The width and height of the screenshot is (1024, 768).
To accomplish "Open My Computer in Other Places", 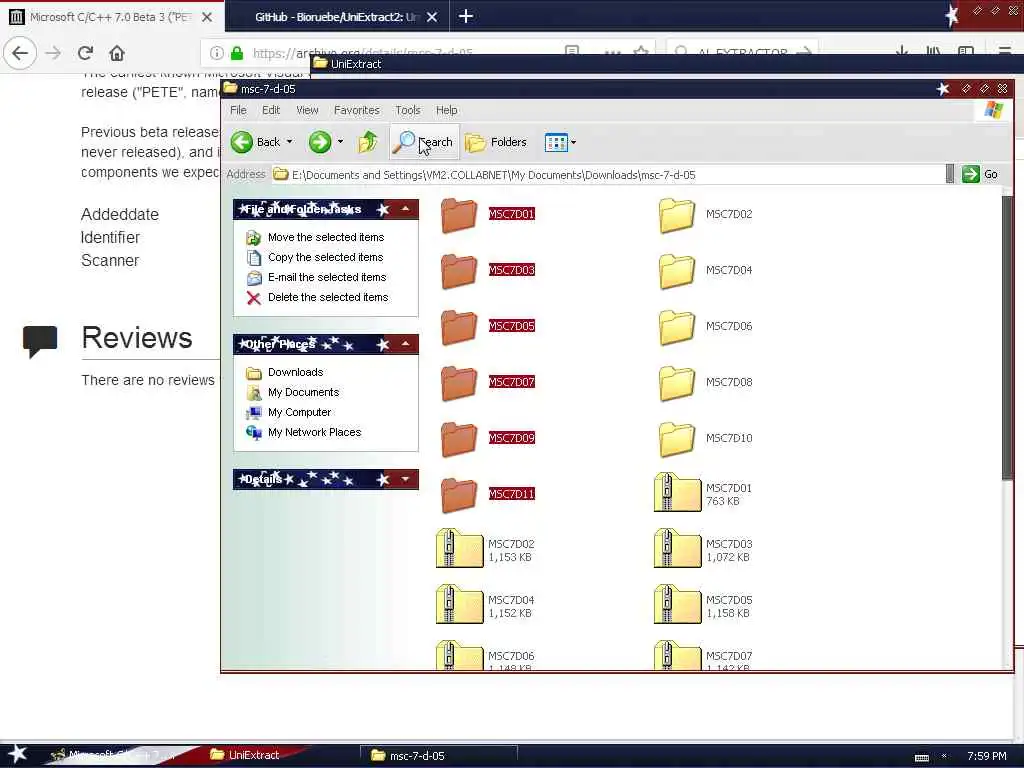I will (299, 412).
